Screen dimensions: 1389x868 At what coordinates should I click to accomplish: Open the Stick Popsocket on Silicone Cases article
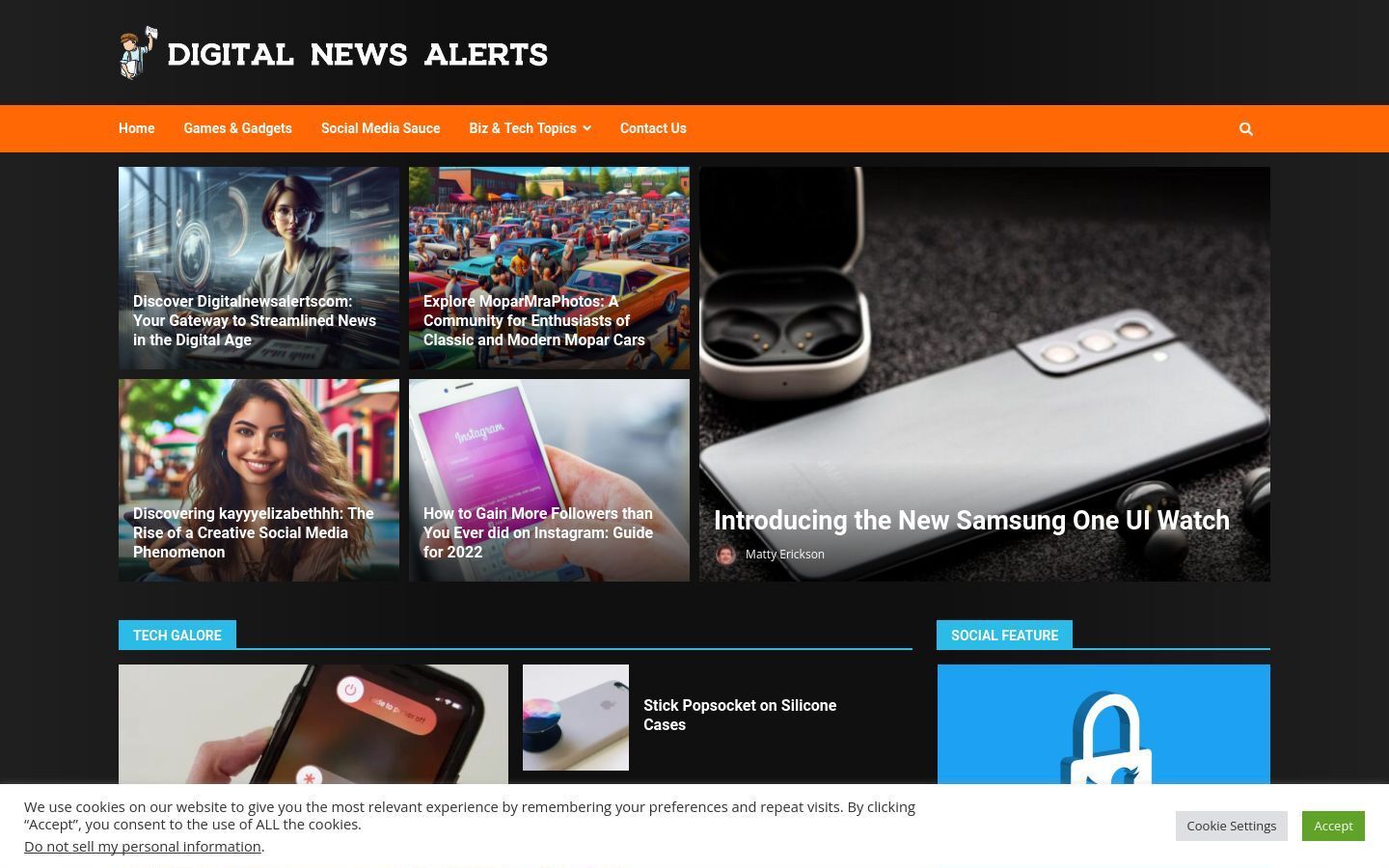pyautogui.click(x=740, y=715)
